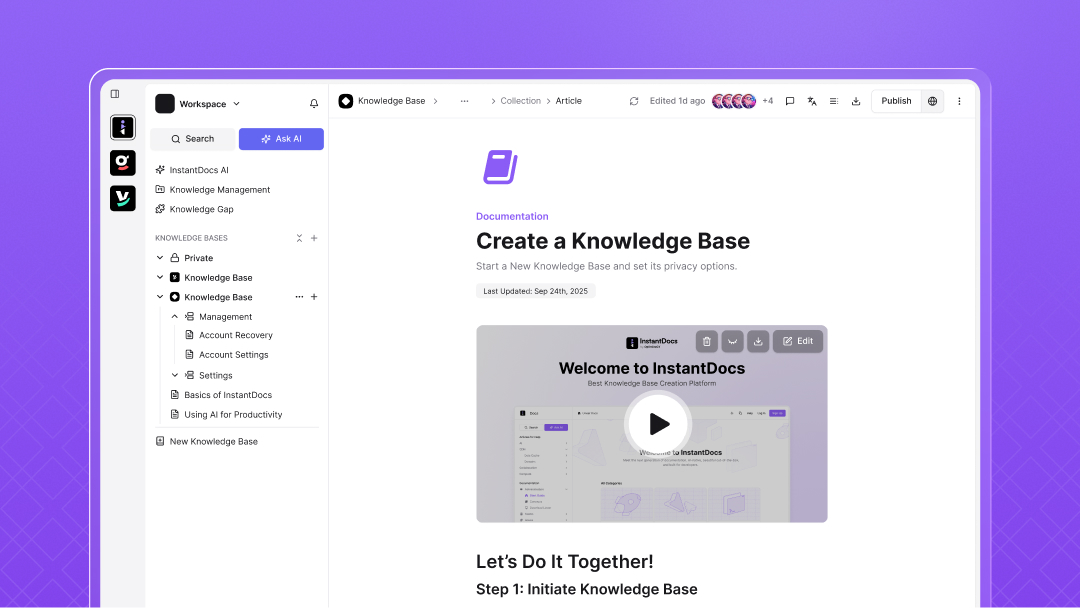Navigate to Collection breadcrumb
The width and height of the screenshot is (1080, 608).
coord(520,101)
